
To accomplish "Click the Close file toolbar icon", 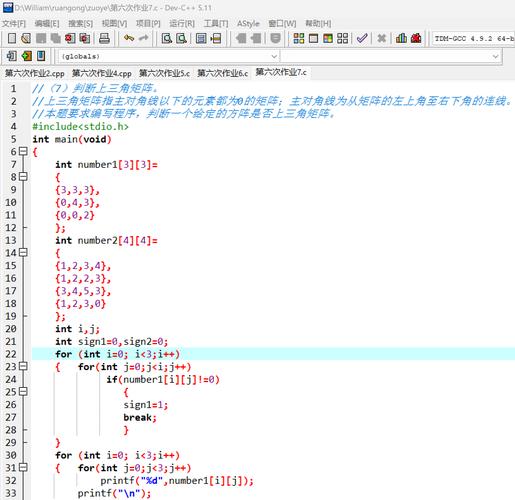I will 70,38.
